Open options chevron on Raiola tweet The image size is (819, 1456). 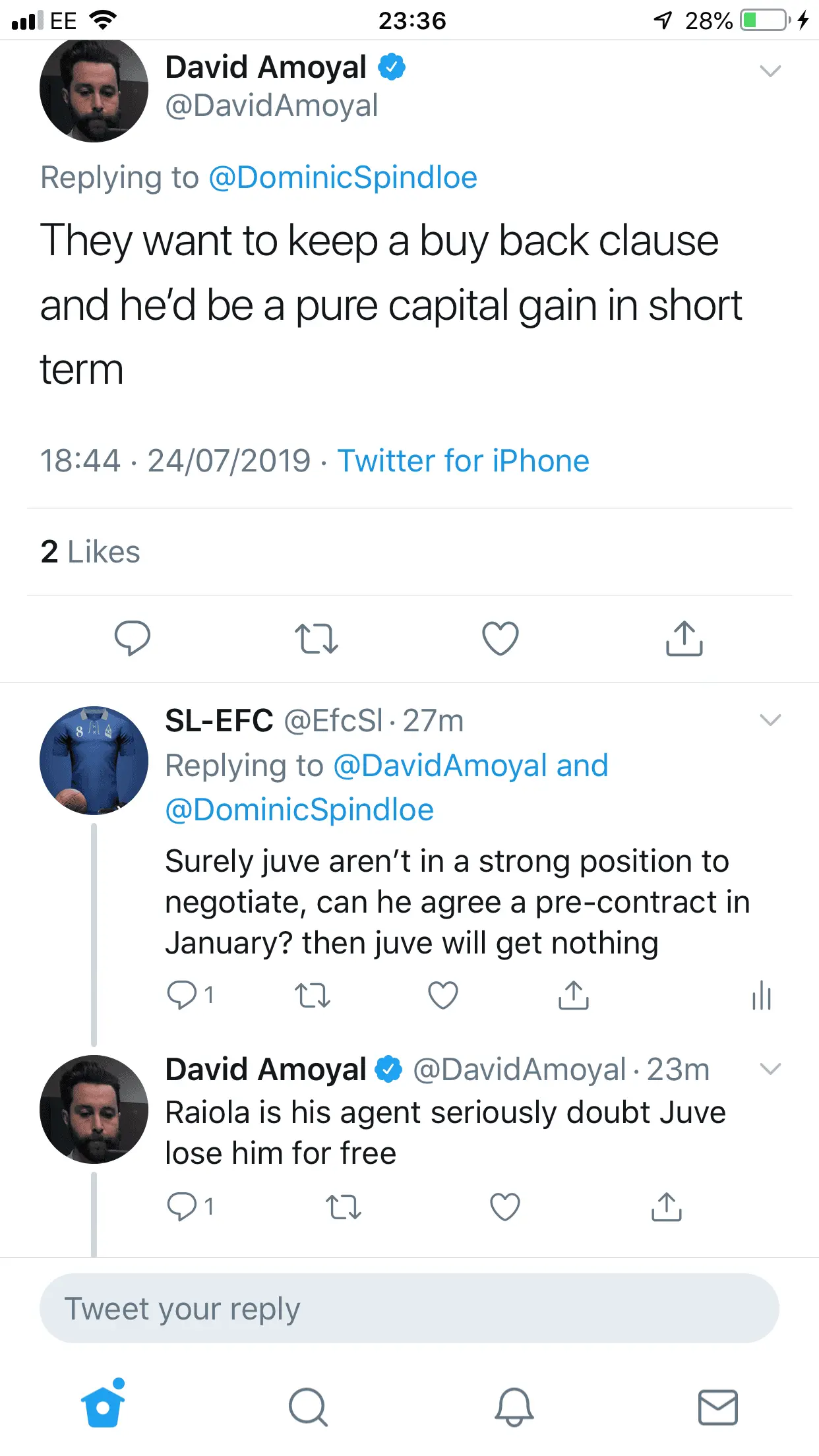point(770,1068)
